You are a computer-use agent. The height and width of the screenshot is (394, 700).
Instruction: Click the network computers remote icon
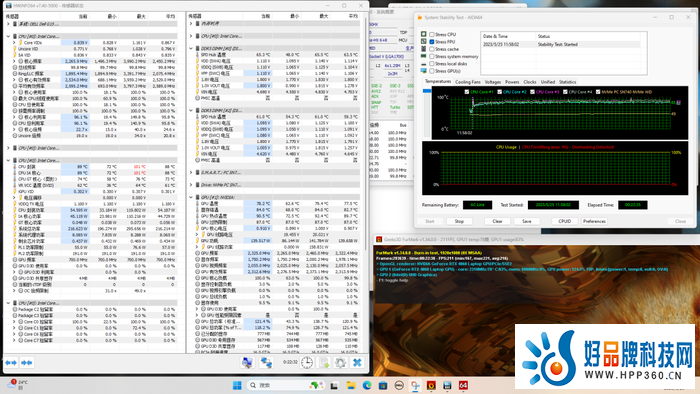point(267,363)
